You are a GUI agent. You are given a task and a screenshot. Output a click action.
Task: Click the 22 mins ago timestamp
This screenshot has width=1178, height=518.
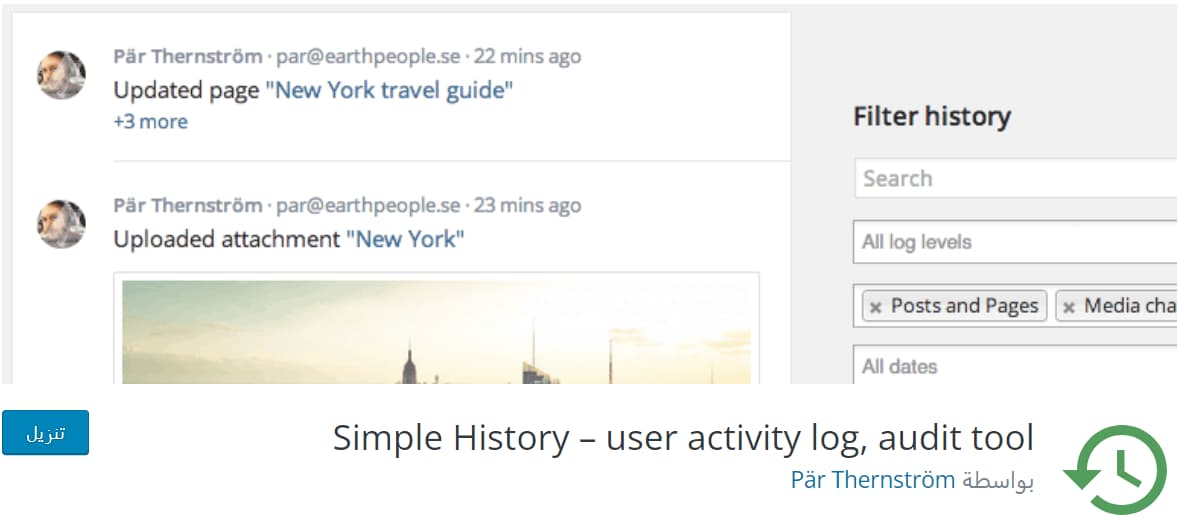click(527, 57)
